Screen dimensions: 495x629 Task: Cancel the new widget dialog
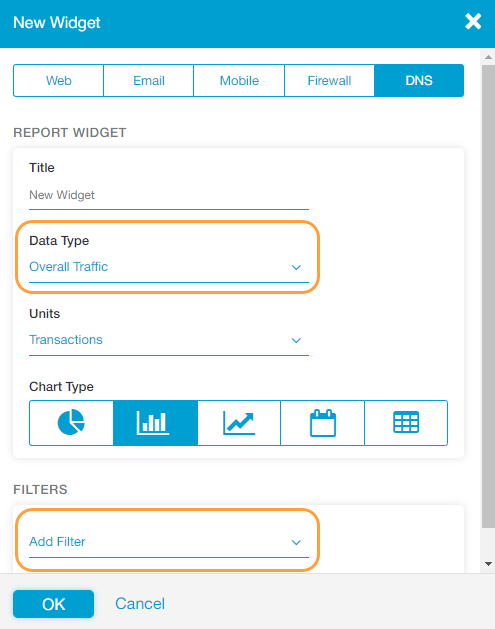(x=140, y=604)
